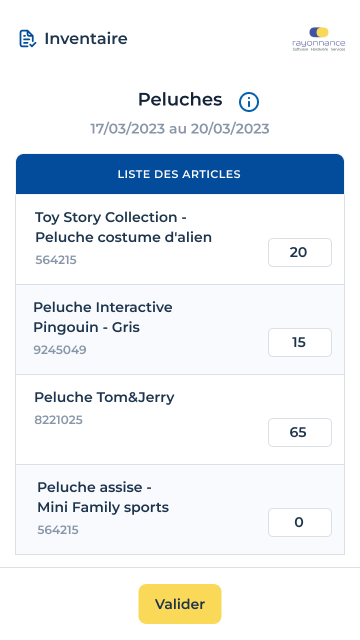Edit the Mini Family sports quantity field

pos(300,522)
